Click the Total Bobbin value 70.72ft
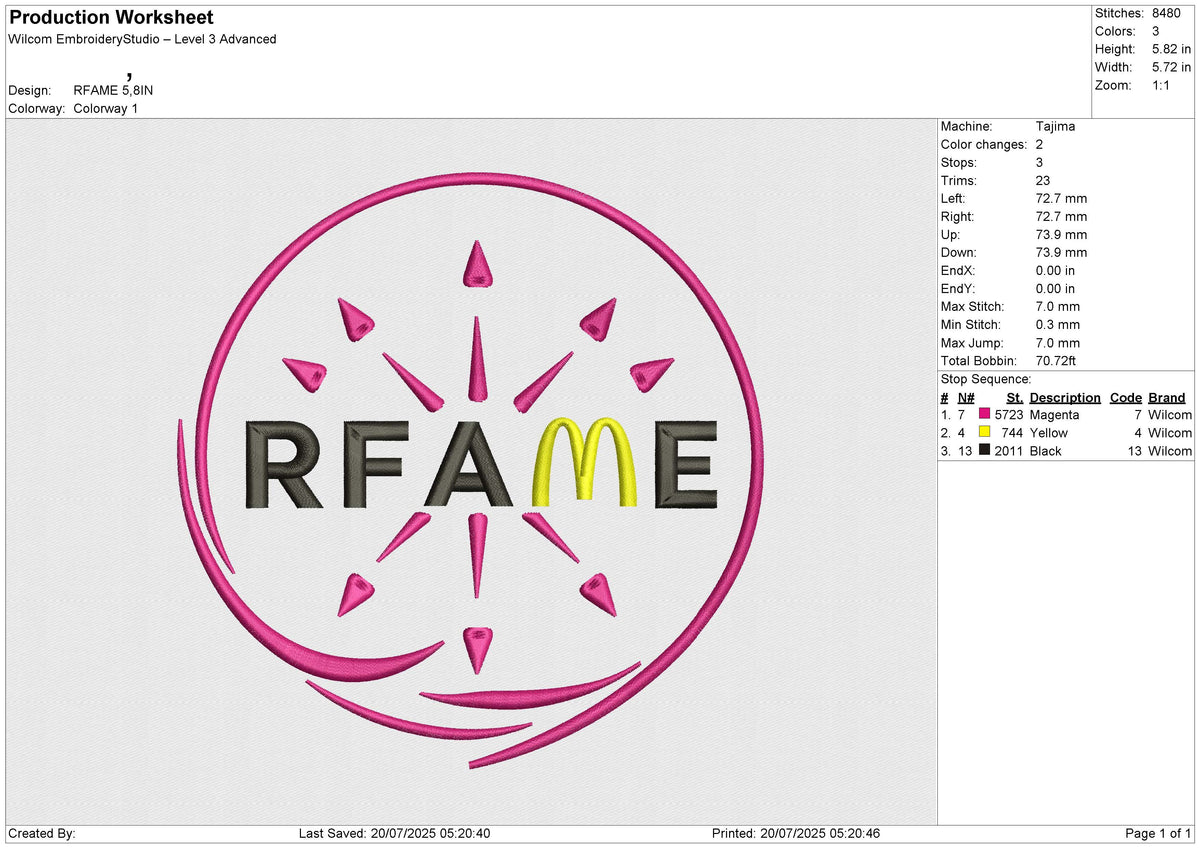Image resolution: width=1200 pixels, height=848 pixels. [x=1056, y=360]
